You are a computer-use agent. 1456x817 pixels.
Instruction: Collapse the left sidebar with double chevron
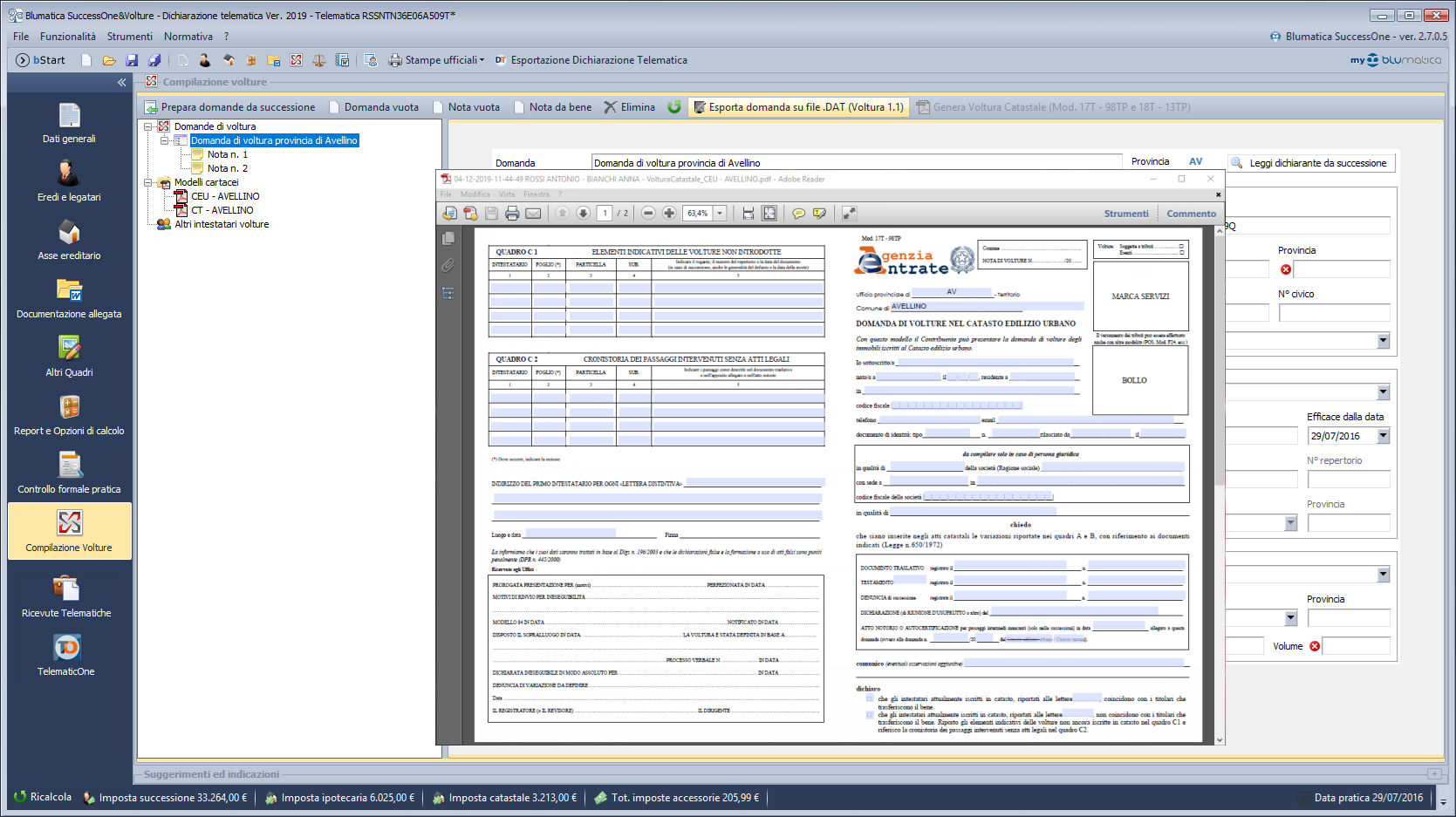[121, 82]
